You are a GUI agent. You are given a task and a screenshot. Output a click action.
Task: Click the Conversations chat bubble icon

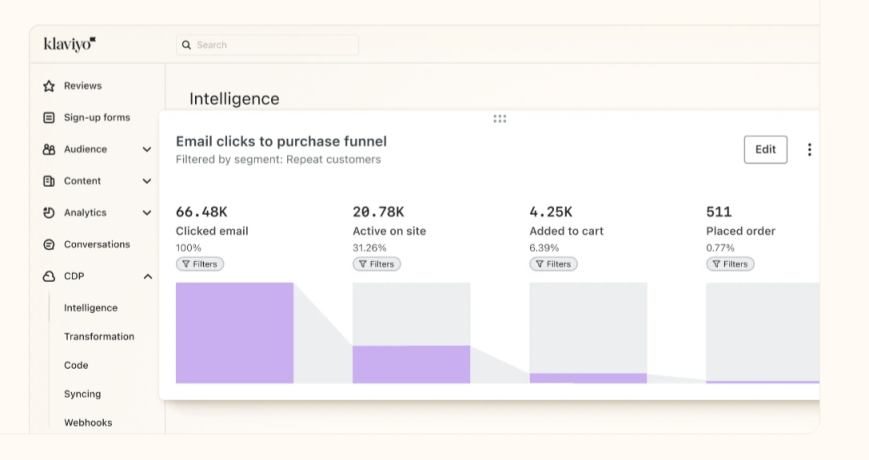click(x=49, y=245)
